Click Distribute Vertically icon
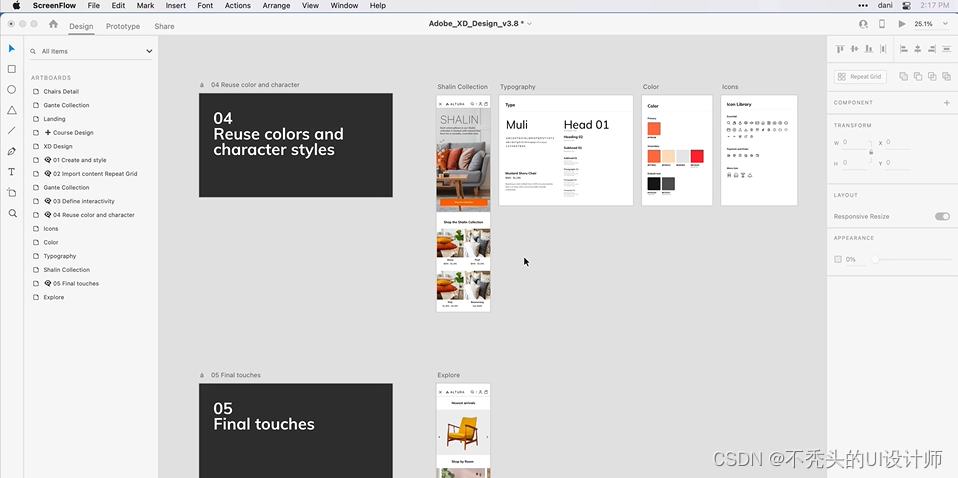 pos(946,49)
